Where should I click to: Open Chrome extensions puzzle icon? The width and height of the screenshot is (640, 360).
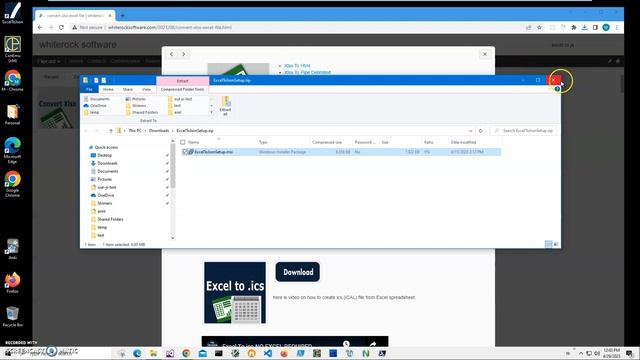tap(573, 27)
